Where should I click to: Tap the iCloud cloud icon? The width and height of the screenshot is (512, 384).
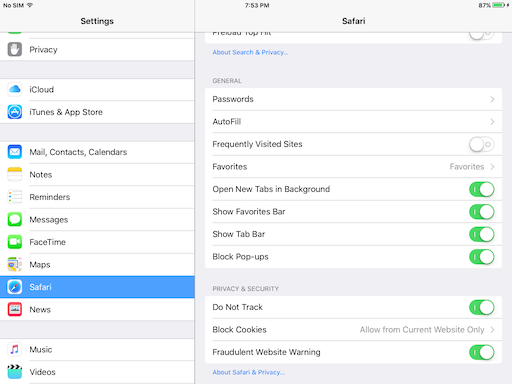click(x=15, y=89)
